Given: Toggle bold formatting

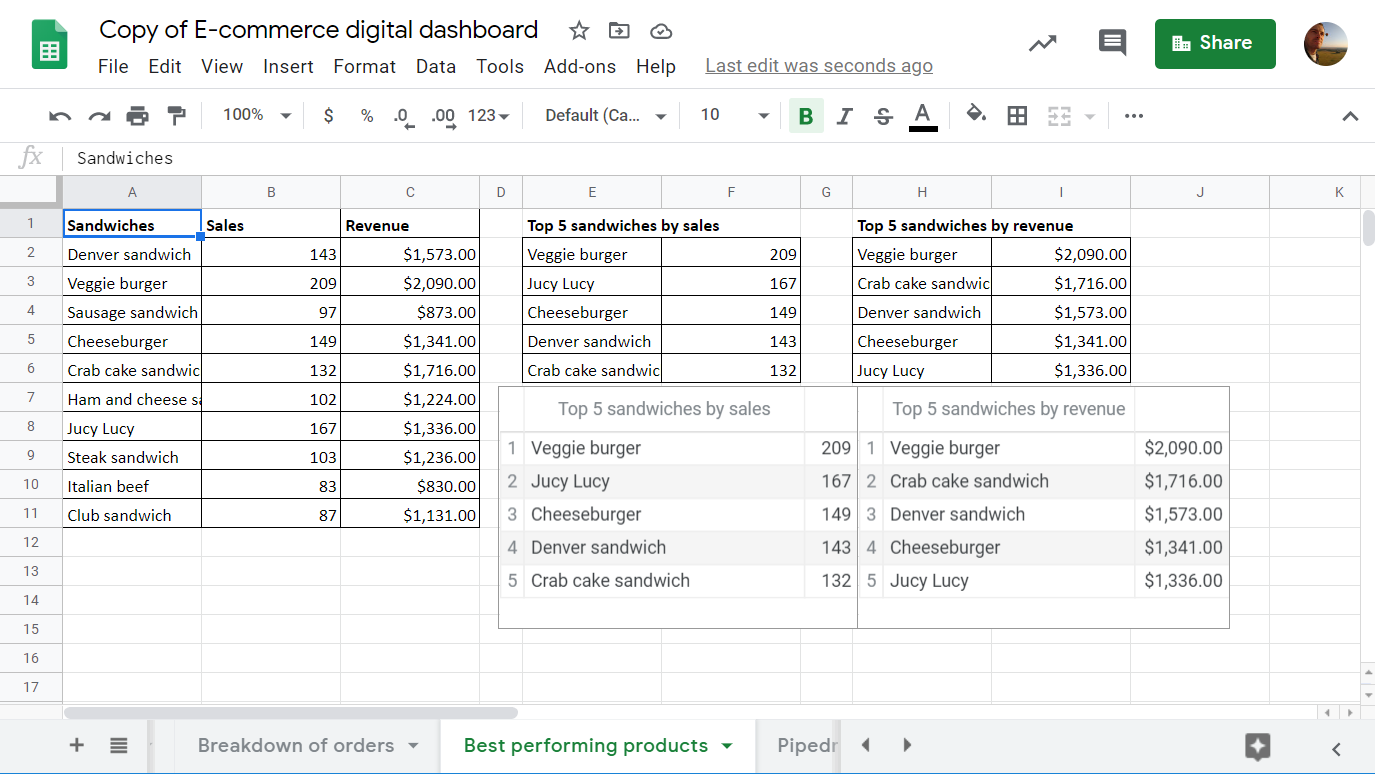Looking at the screenshot, I should pyautogui.click(x=806, y=115).
